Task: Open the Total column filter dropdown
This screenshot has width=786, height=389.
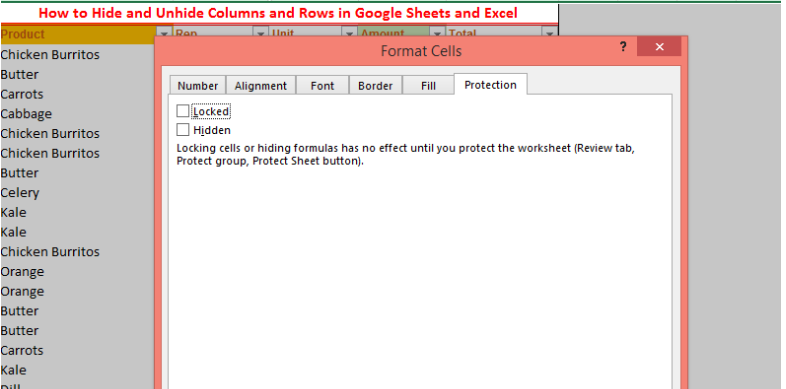Action: pyautogui.click(x=549, y=33)
